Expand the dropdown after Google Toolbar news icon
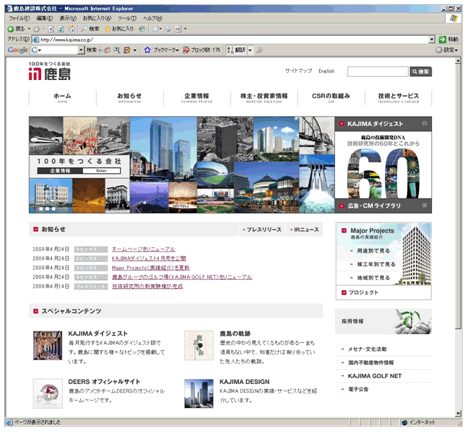The height and width of the screenshot is (432, 468). pyautogui.click(x=135, y=50)
